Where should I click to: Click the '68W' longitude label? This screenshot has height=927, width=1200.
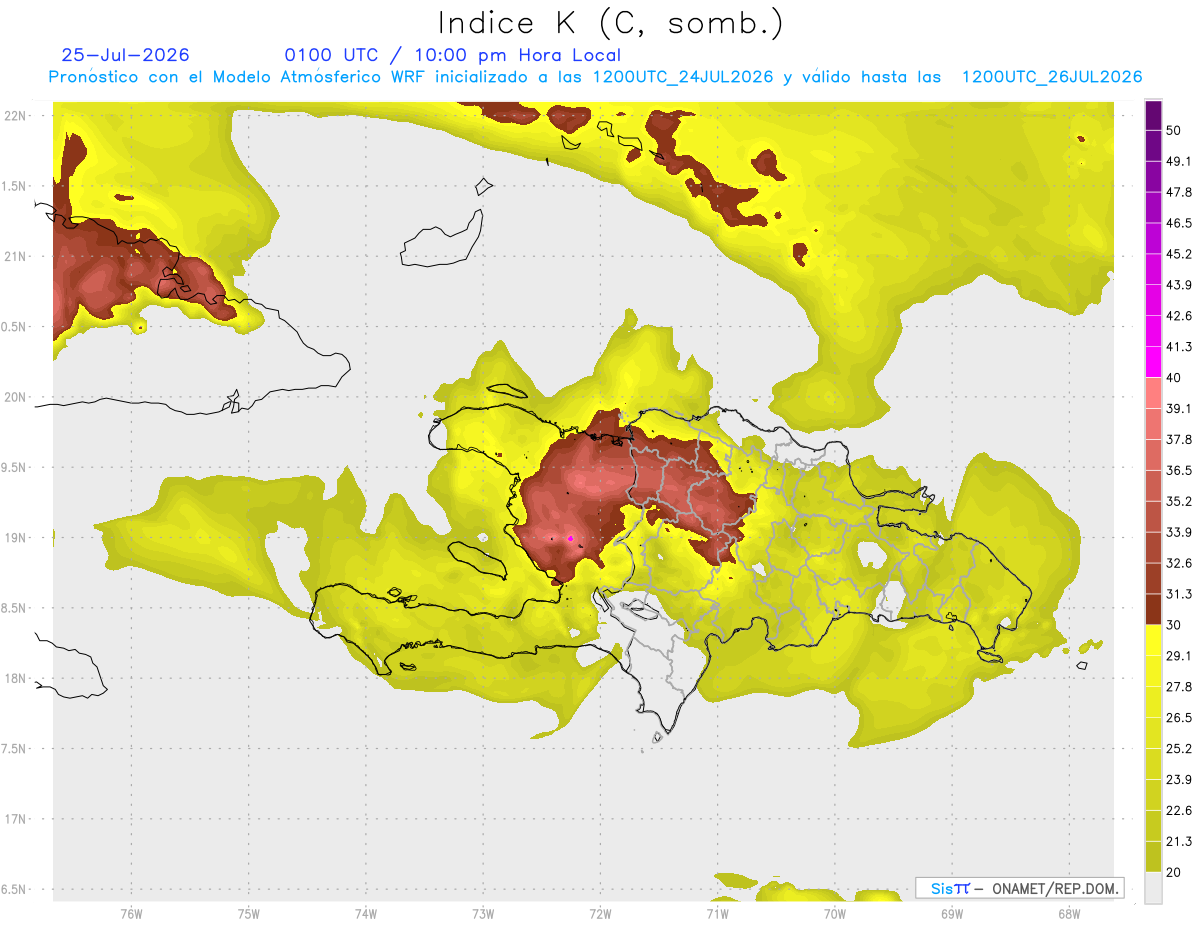[1069, 913]
